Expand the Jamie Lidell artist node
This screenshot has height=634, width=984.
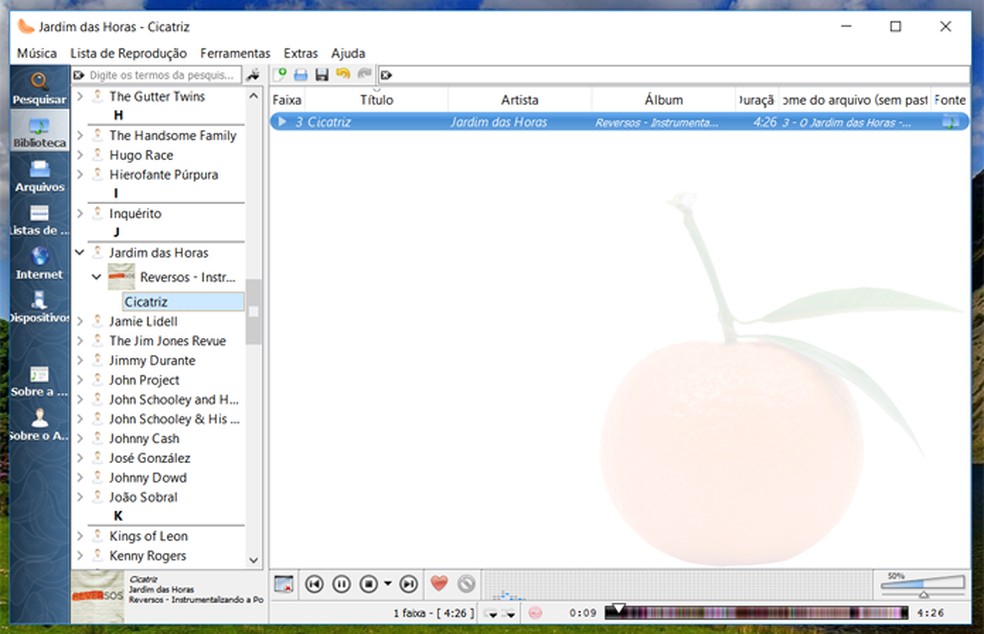(x=80, y=321)
